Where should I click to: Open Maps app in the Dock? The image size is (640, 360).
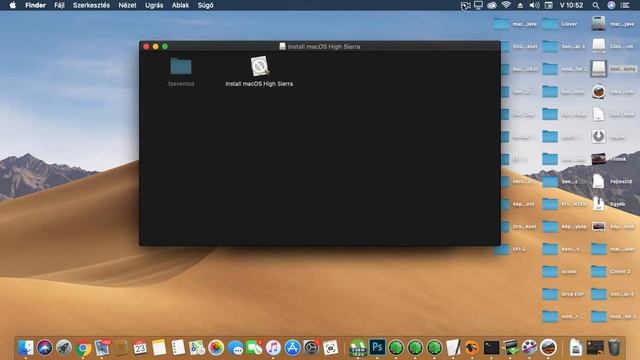coord(197,347)
